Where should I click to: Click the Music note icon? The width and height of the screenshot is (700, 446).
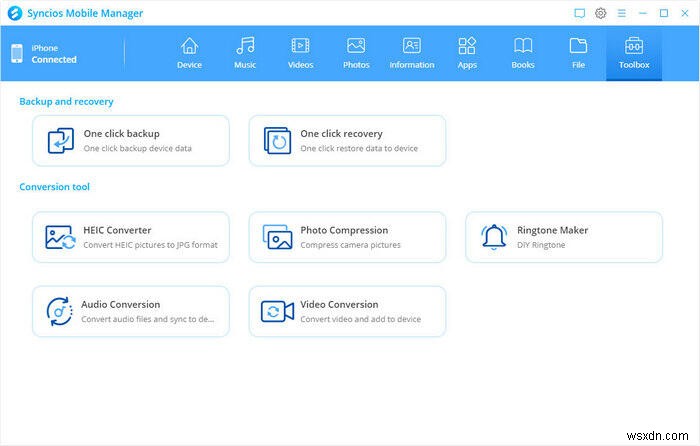tap(245, 46)
